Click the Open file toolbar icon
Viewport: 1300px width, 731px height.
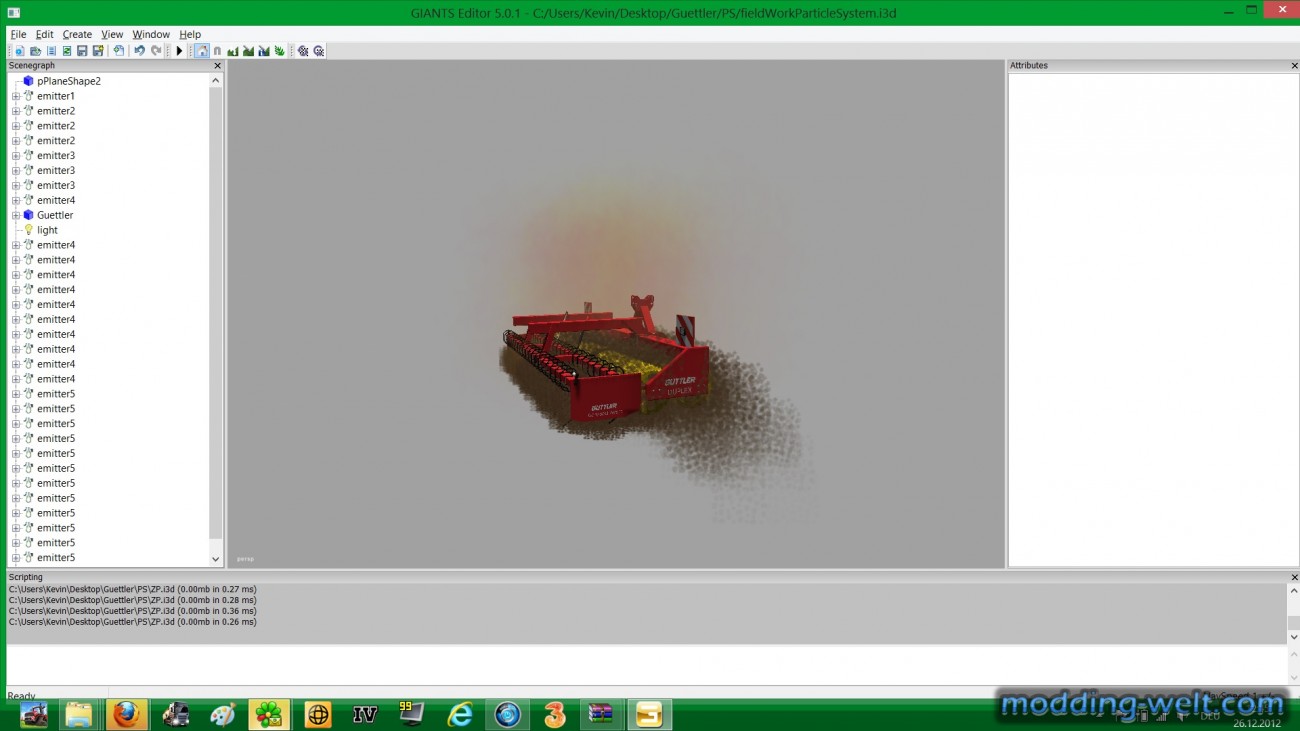click(x=35, y=51)
